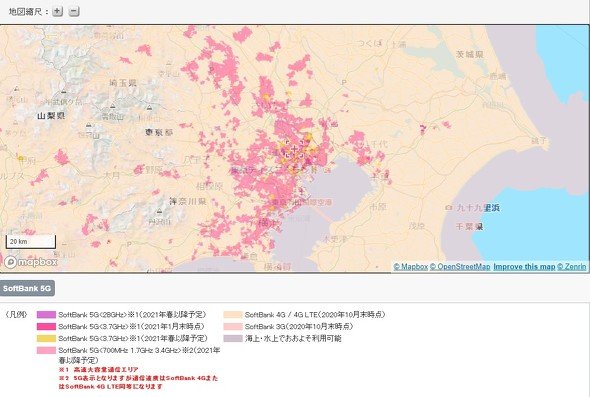Image resolution: width=590 pixels, height=397 pixels.
Task: Open the © OpenStreetMap link
Action: click(460, 267)
